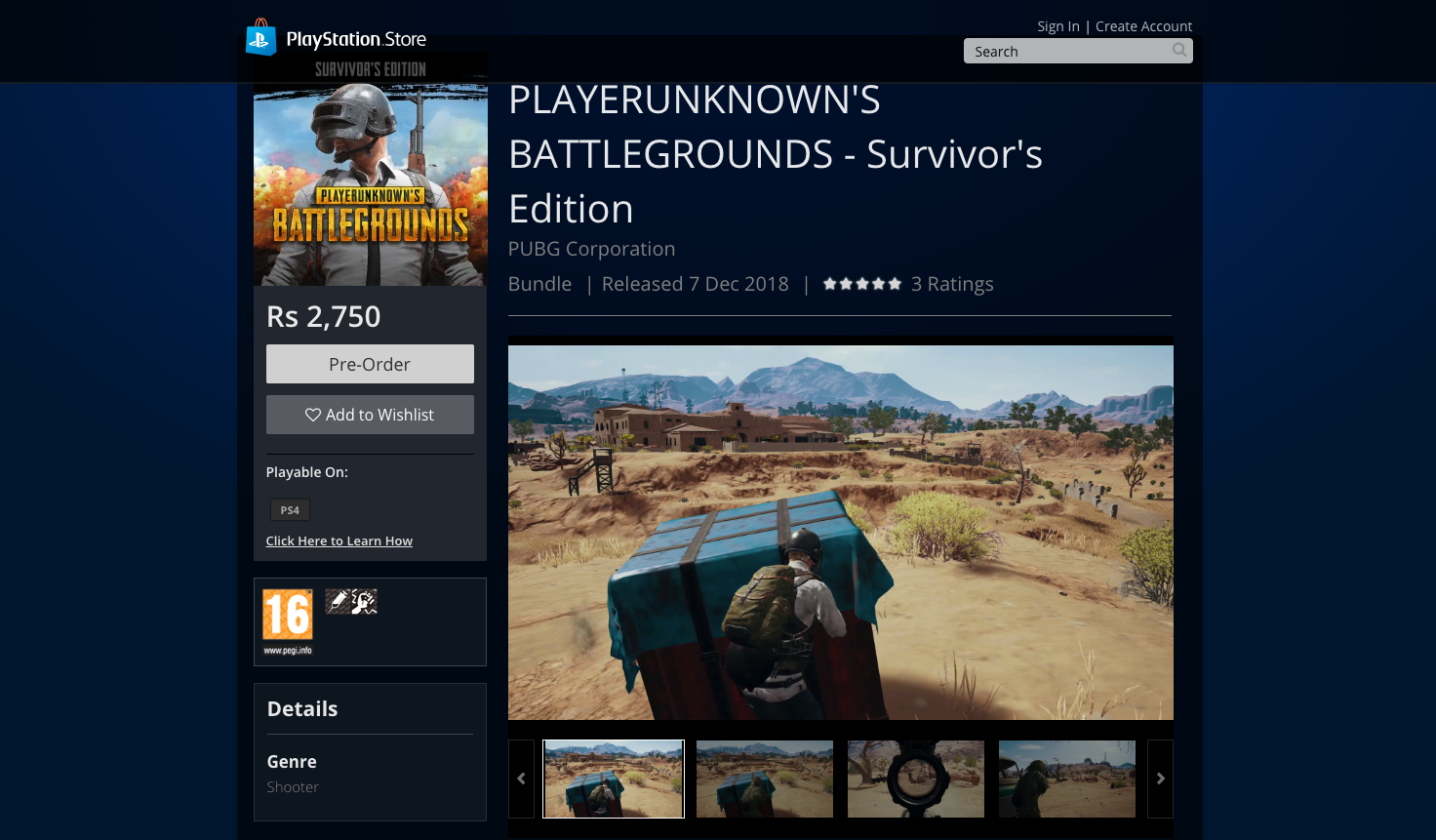Select the sniper scope screenshot thumbnail

[x=916, y=779]
